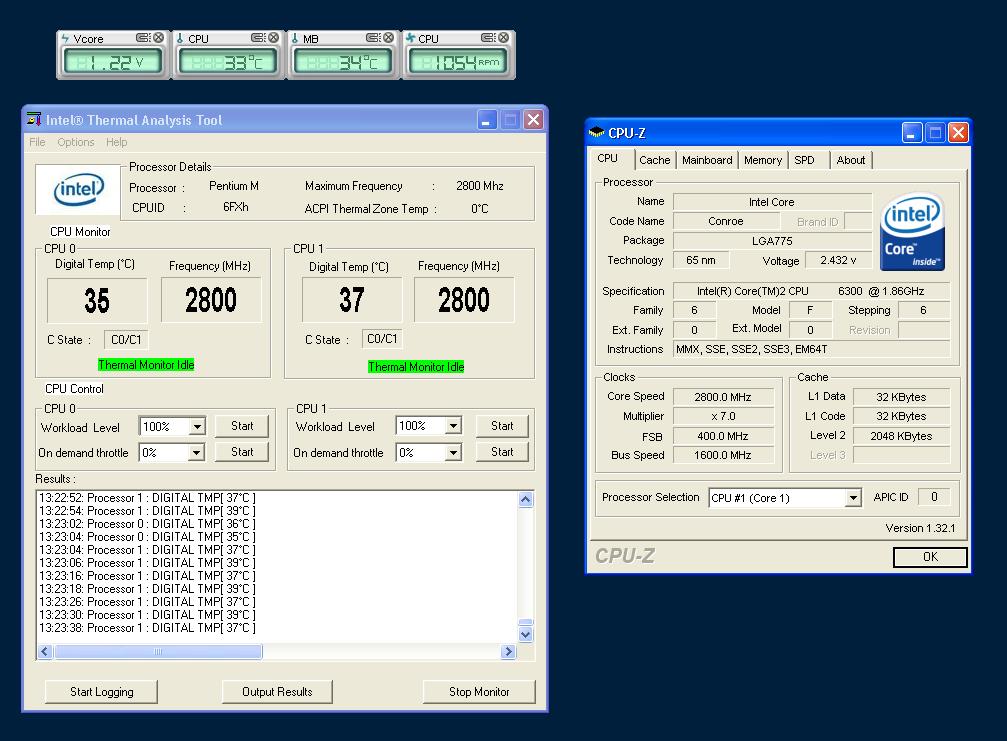Open the File menu in Thermal Analysis Tool

click(x=37, y=142)
